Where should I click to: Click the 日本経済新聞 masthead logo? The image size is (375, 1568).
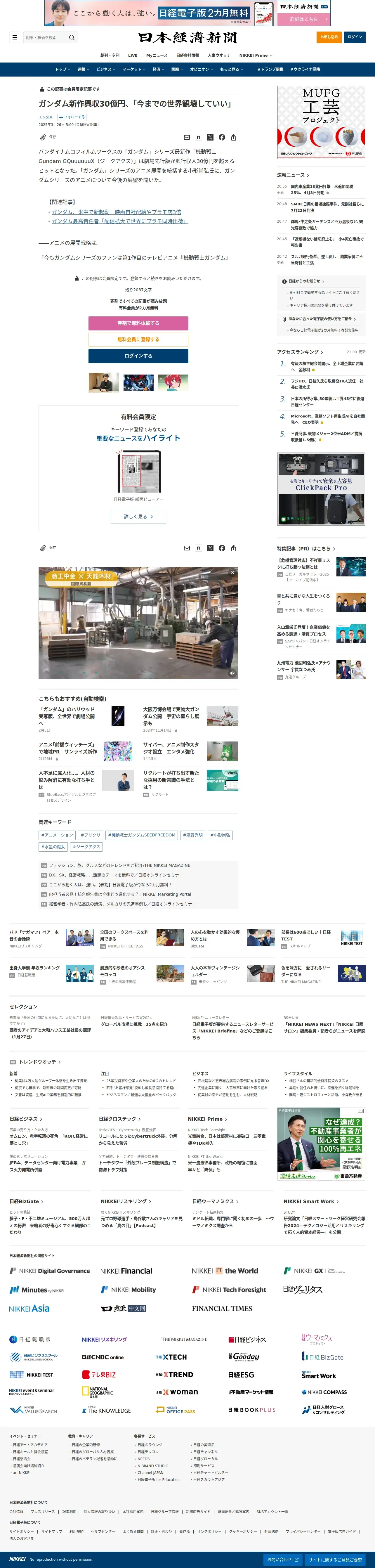[x=187, y=38]
